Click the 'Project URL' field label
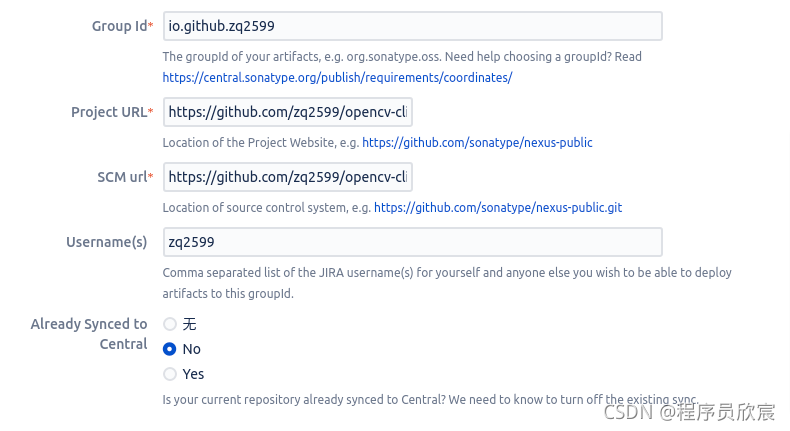790x431 pixels. pos(108,112)
